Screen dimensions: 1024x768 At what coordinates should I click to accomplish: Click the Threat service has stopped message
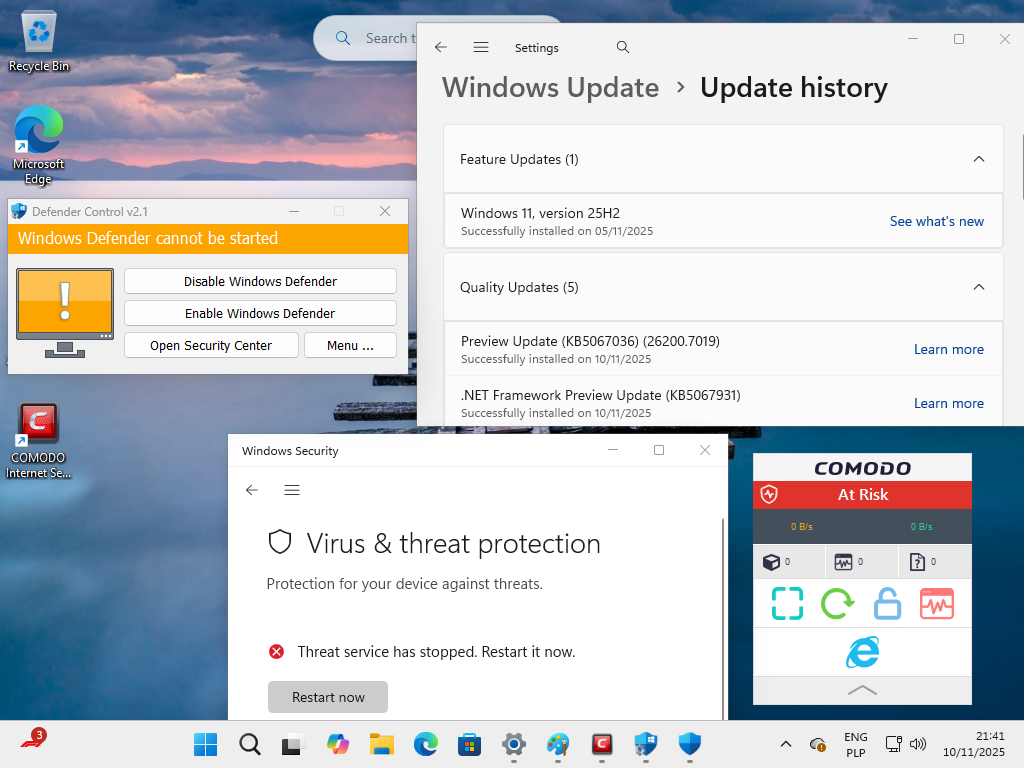[x=436, y=652]
